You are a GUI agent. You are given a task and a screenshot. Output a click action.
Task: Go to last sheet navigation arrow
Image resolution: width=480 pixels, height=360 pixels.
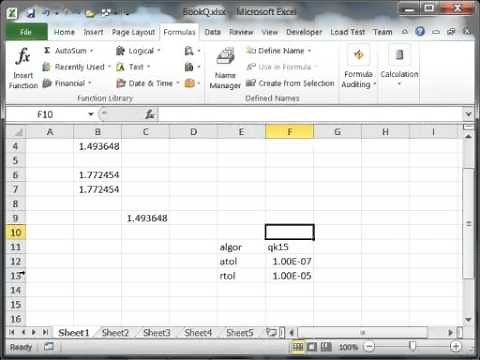point(45,332)
